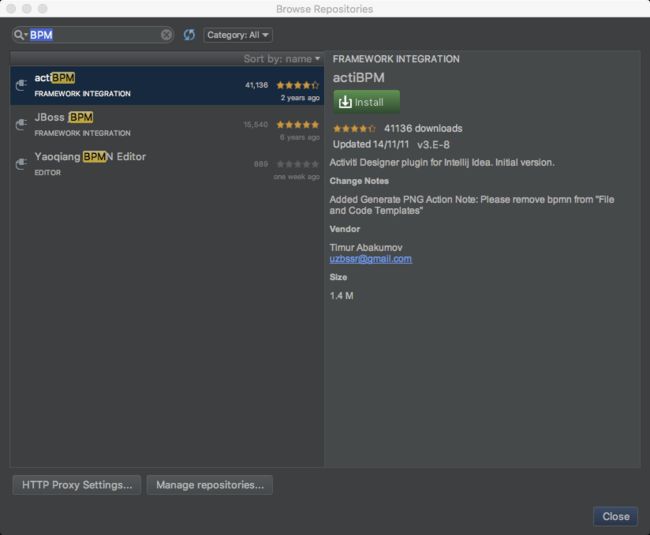Click the Browse Repositories window title
Screen dimensions: 650x535
(x=325, y=9)
